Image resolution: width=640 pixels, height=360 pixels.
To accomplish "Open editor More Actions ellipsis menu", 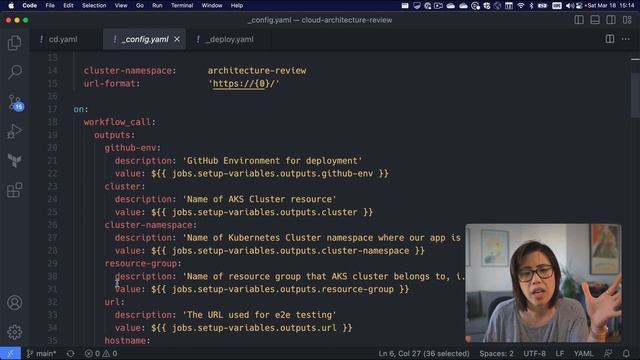I will click(626, 39).
